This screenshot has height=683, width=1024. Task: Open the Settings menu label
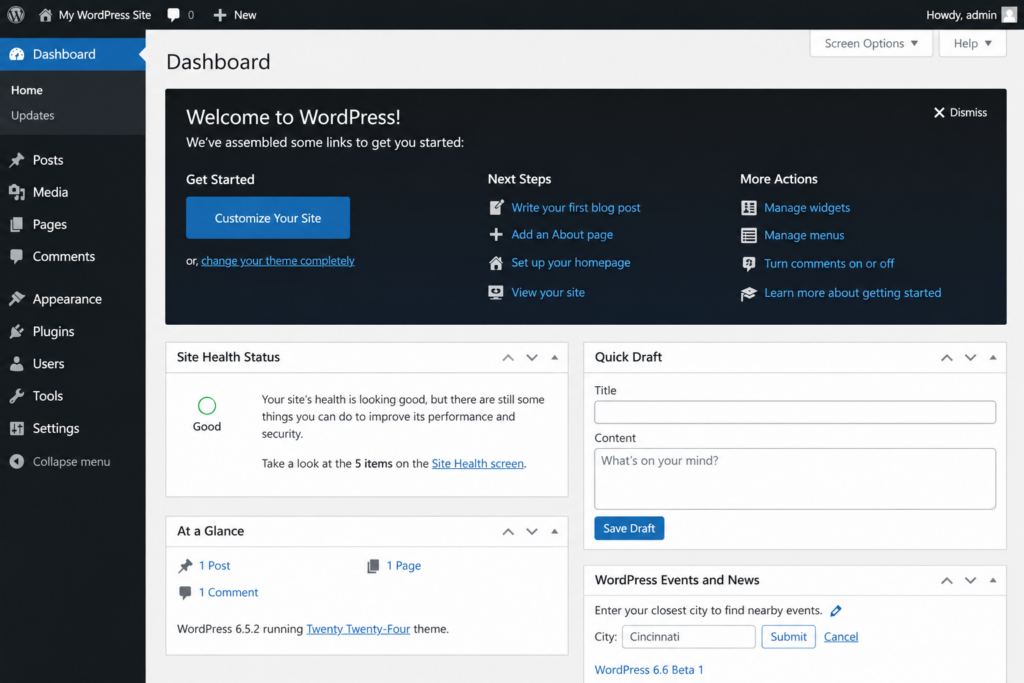click(x=56, y=428)
